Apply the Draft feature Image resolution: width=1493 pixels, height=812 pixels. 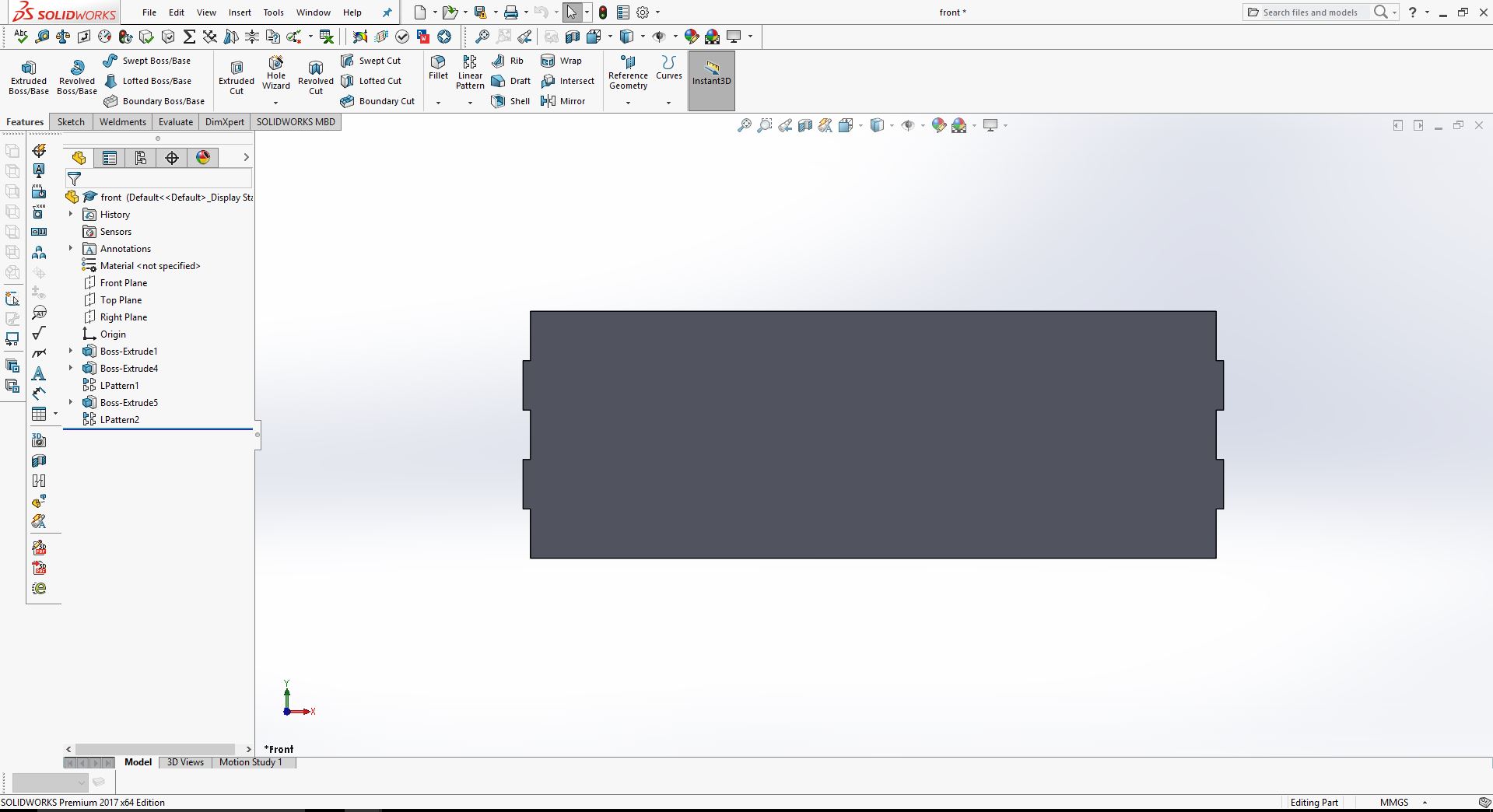510,81
